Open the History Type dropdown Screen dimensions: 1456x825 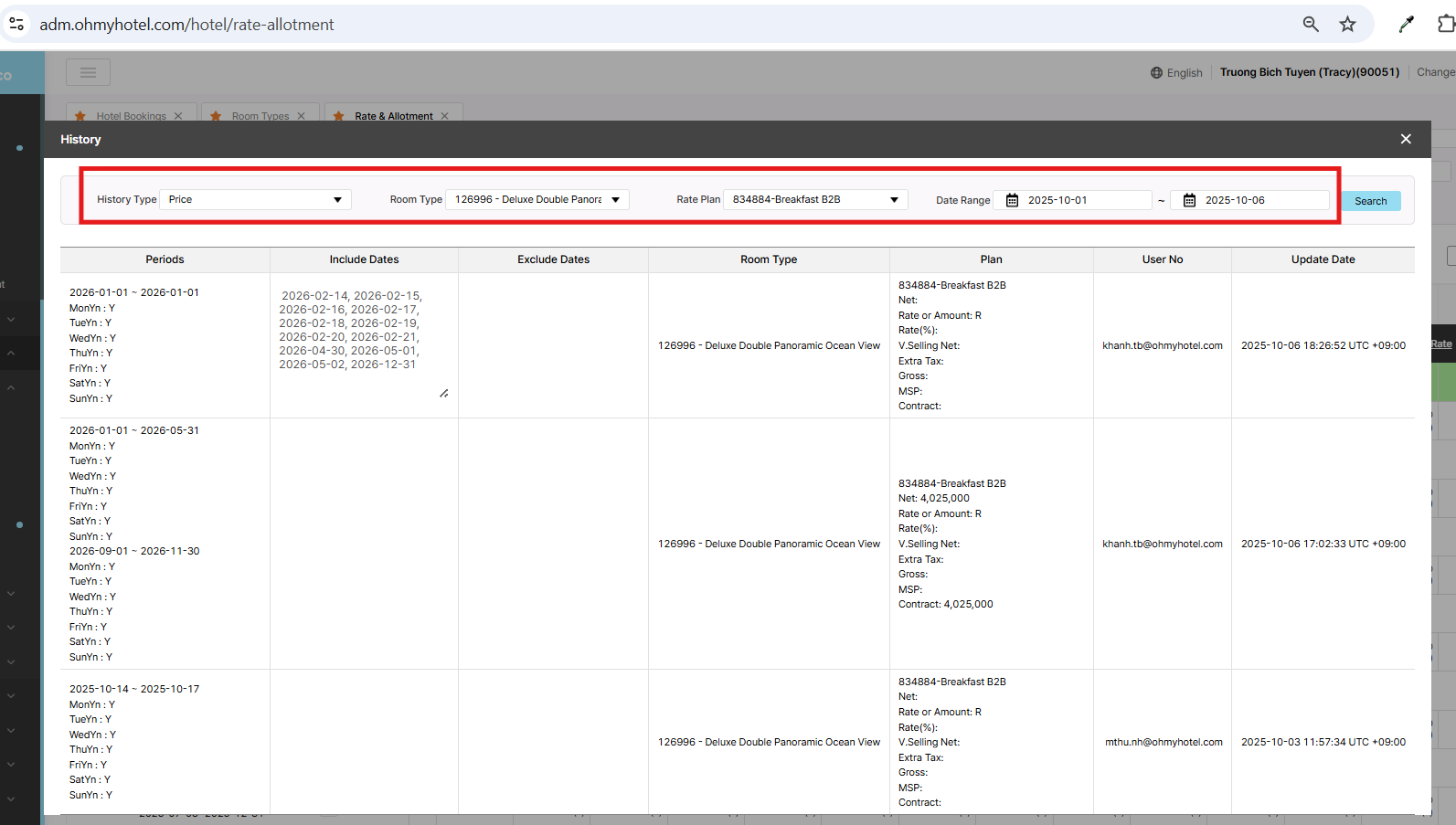click(x=255, y=199)
